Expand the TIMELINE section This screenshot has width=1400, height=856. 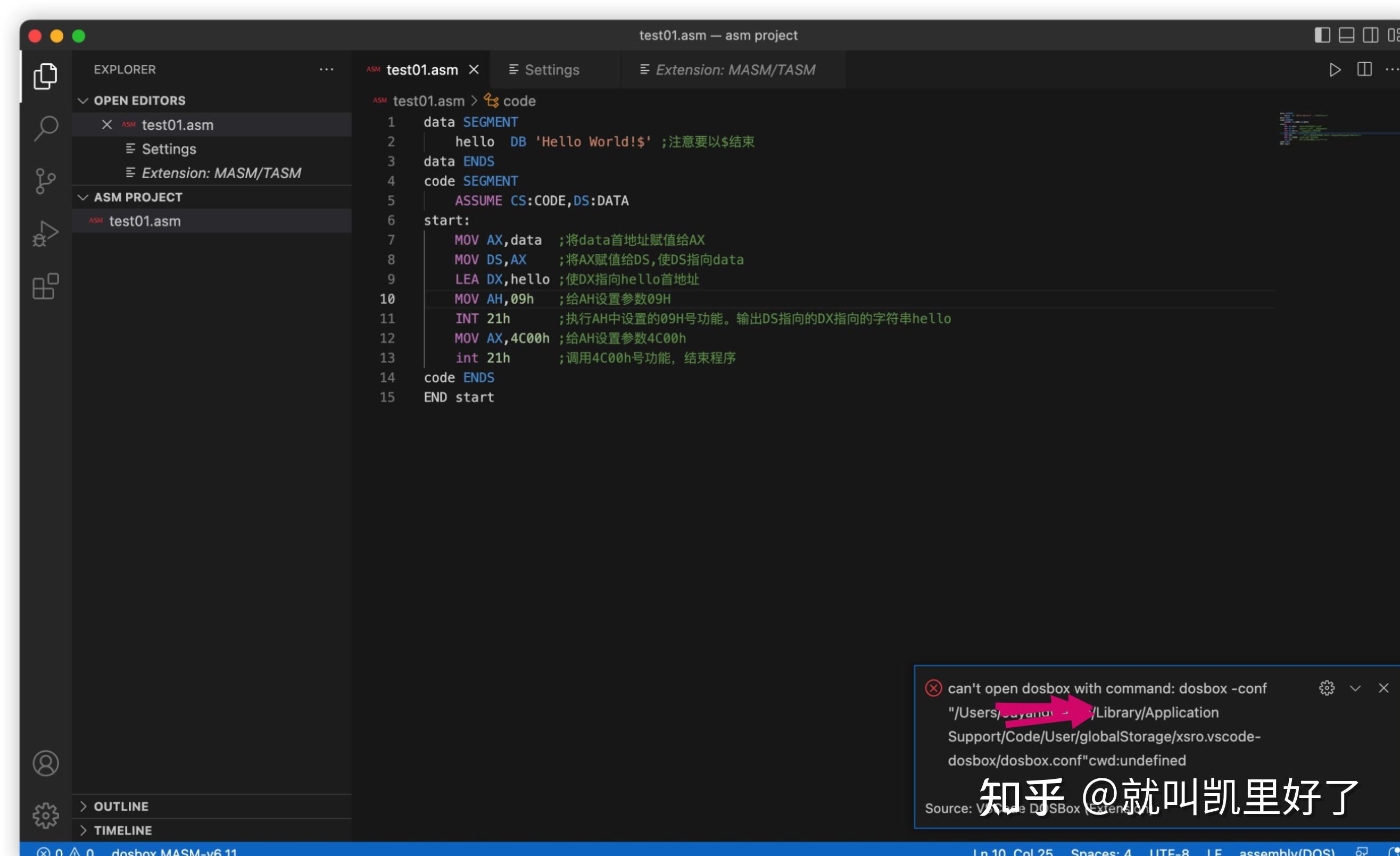[83, 830]
